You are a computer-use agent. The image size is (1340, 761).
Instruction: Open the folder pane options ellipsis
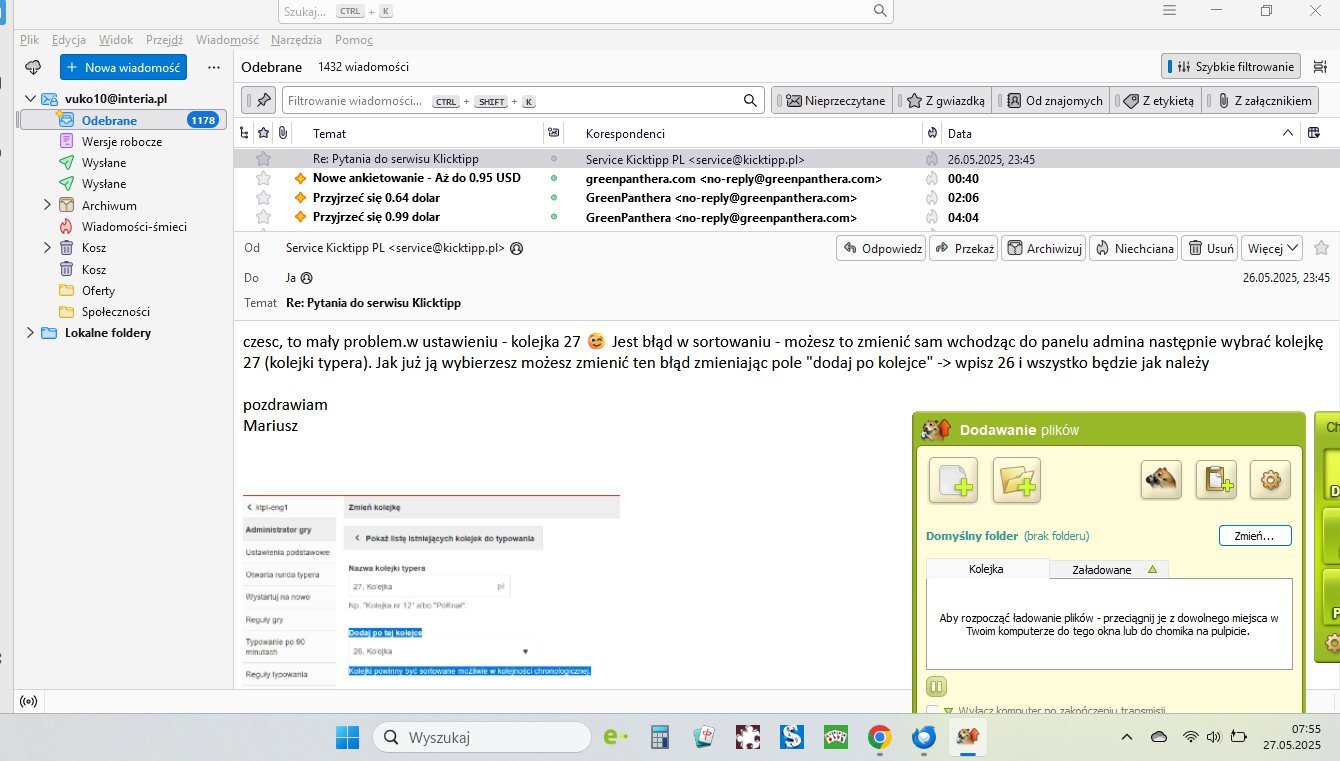(x=213, y=67)
